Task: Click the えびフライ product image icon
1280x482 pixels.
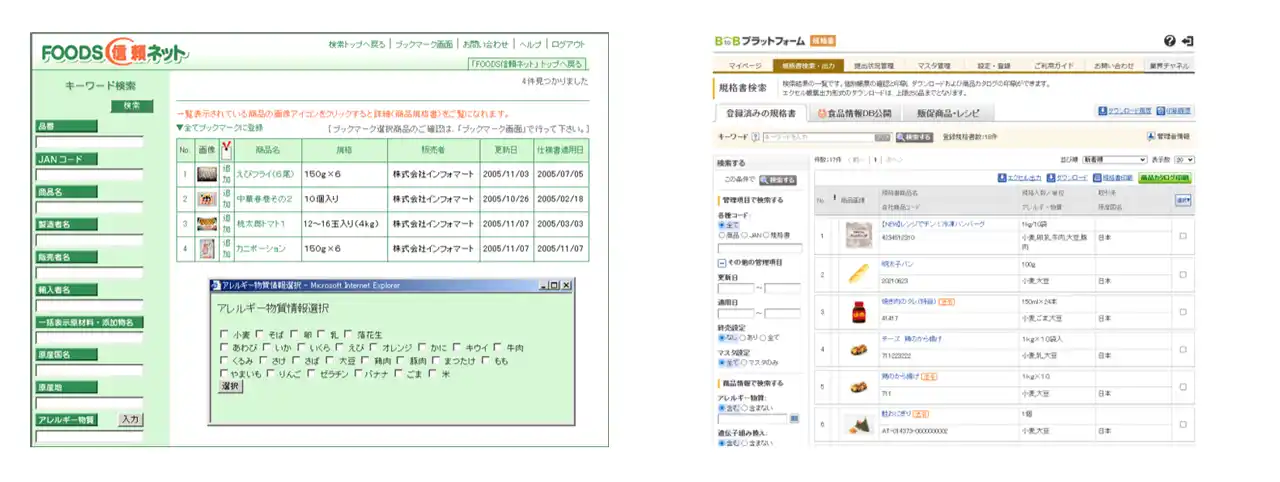Action: point(207,174)
